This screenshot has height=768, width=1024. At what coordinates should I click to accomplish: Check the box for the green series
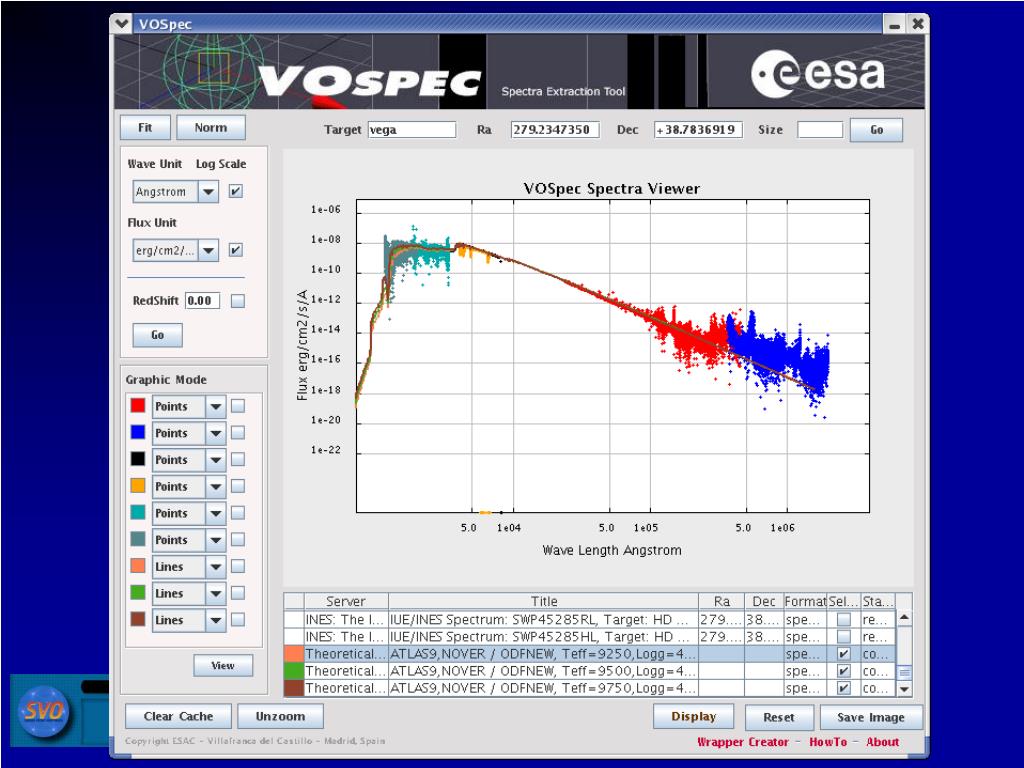pyautogui.click(x=238, y=593)
